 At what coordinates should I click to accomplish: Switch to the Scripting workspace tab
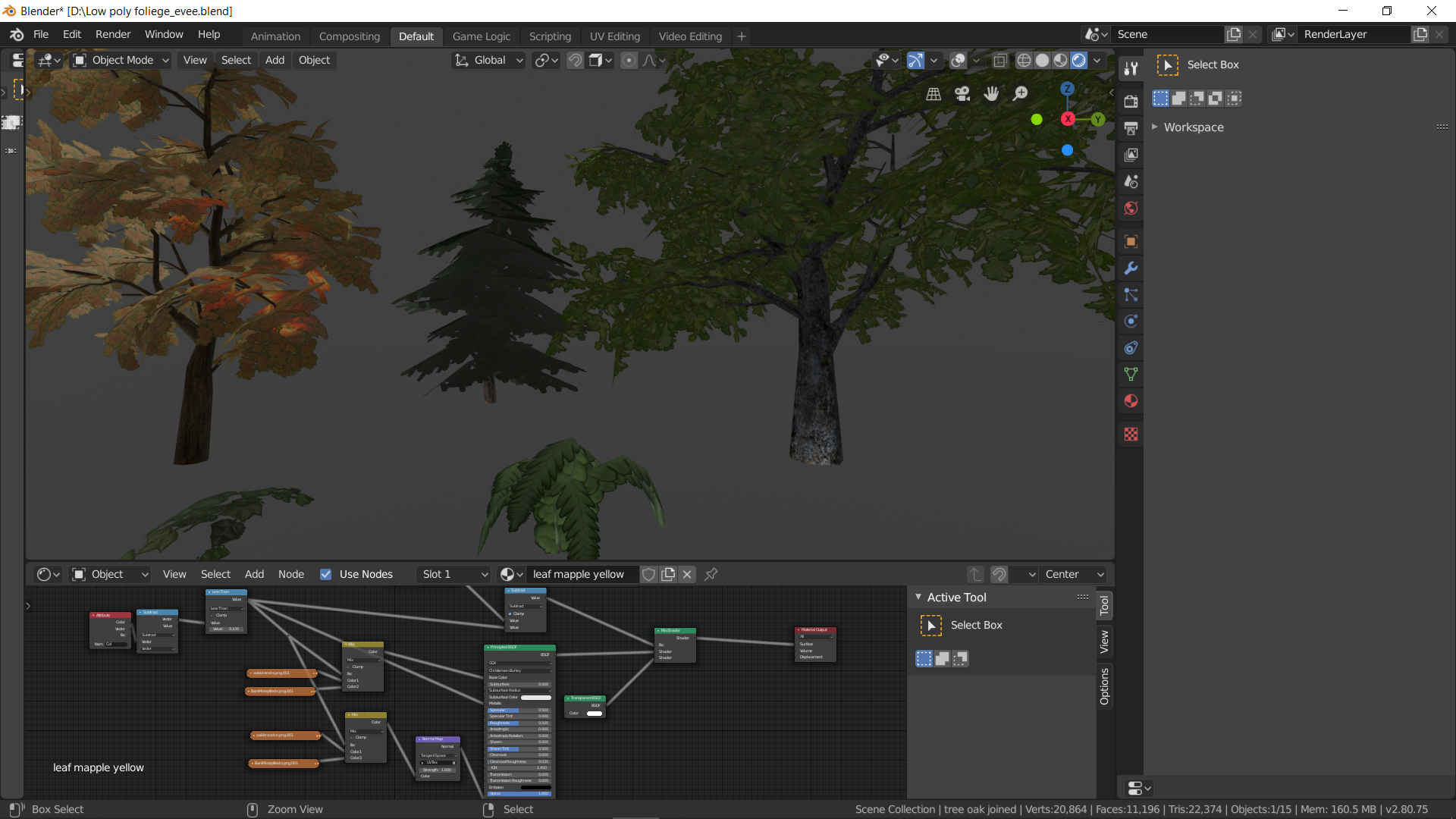coord(549,36)
